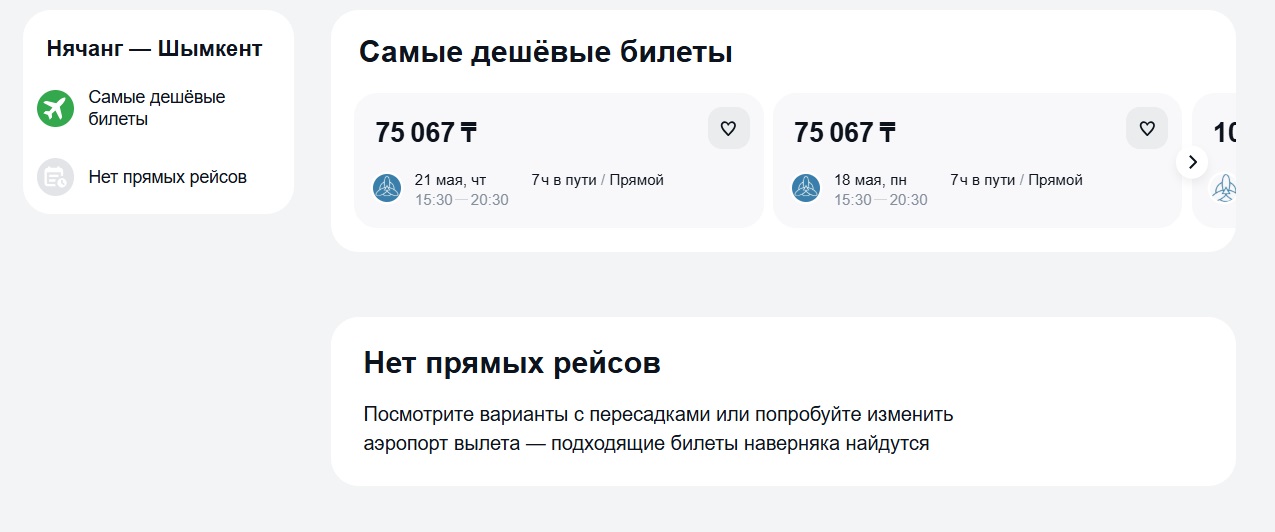Add the 21 мая ticket to favorites

[x=728, y=129]
